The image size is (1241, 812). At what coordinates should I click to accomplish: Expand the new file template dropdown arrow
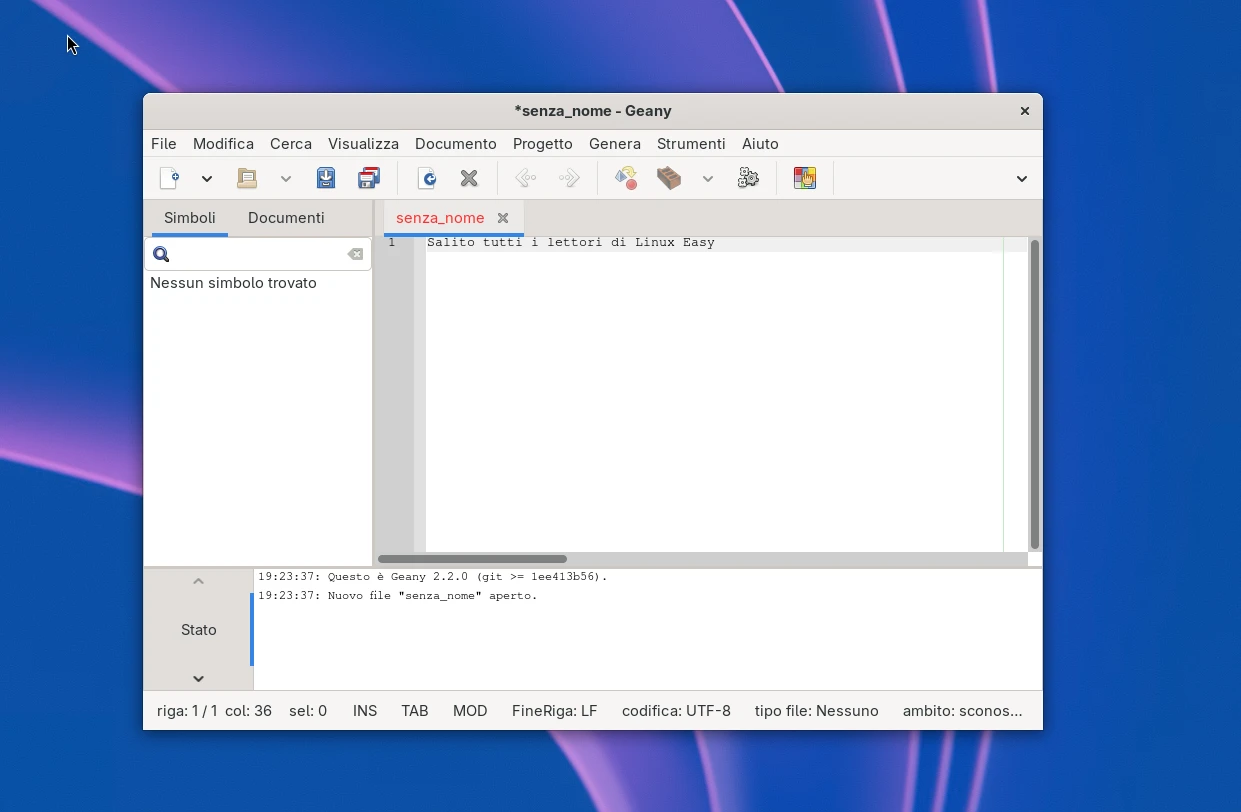207,179
